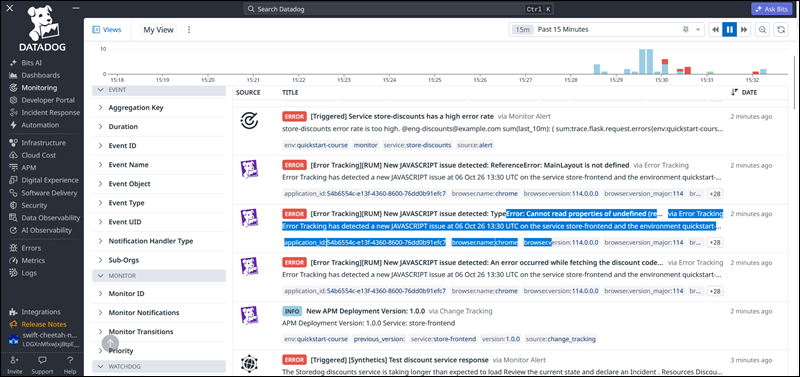Open Release Notes

pyautogui.click(x=43, y=324)
